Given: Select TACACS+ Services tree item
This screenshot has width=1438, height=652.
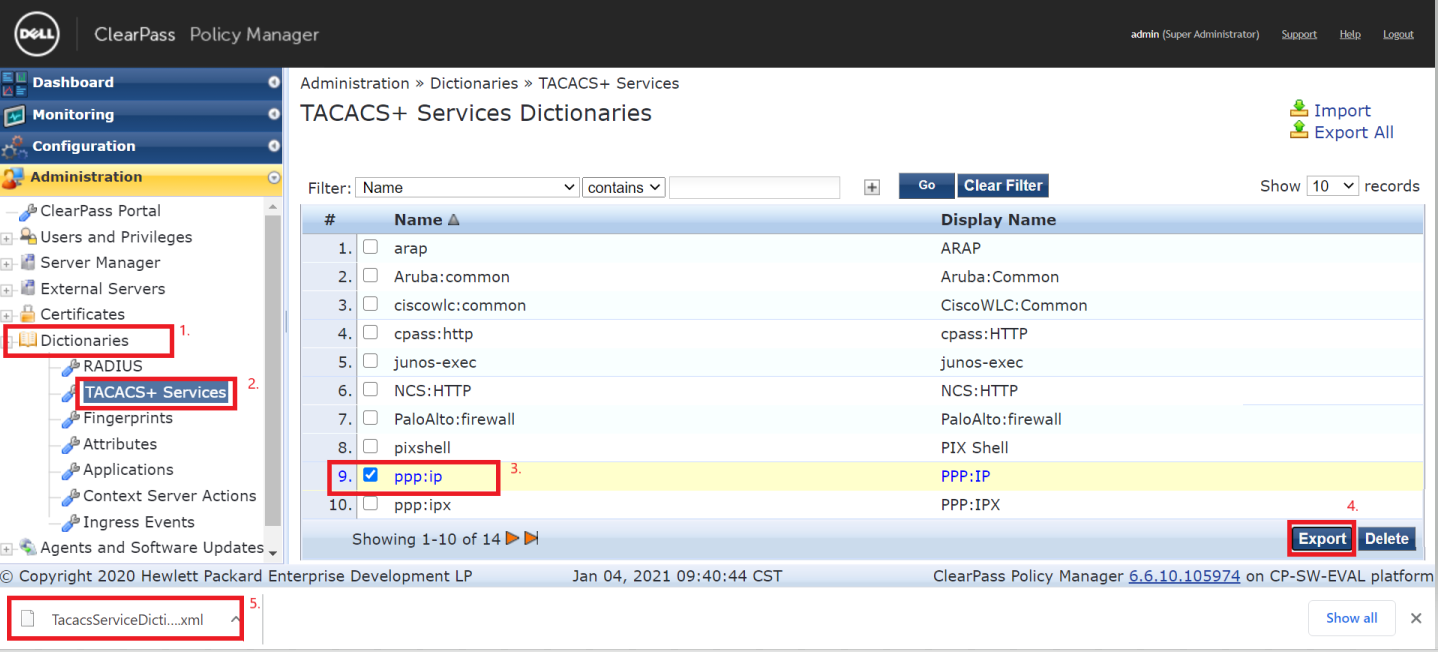Looking at the screenshot, I should 155,392.
